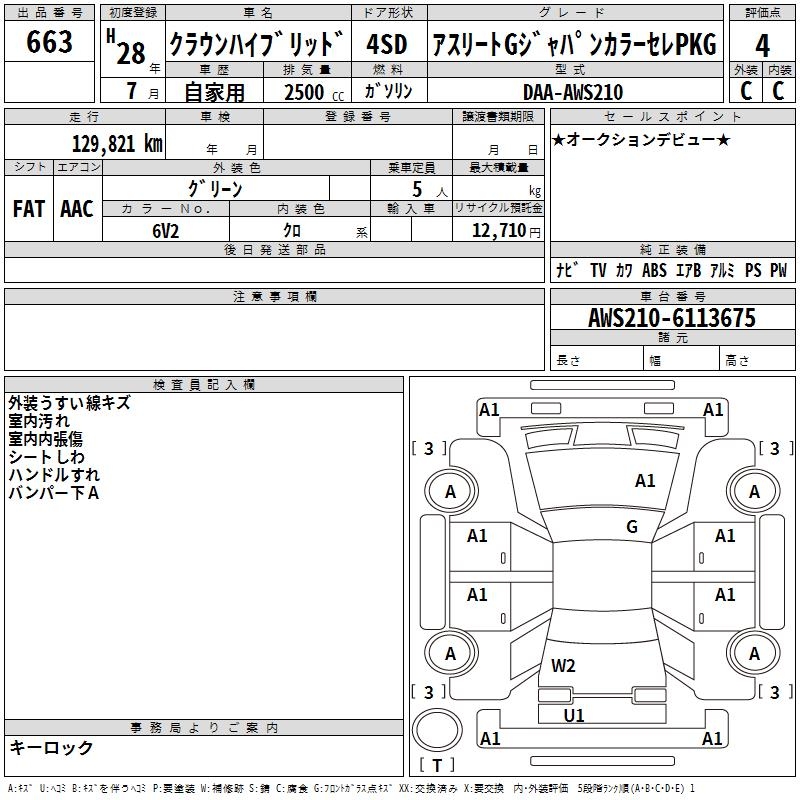The height and width of the screenshot is (800, 800).
Task: Click the model code DAA-AWS210
Action: [572, 92]
